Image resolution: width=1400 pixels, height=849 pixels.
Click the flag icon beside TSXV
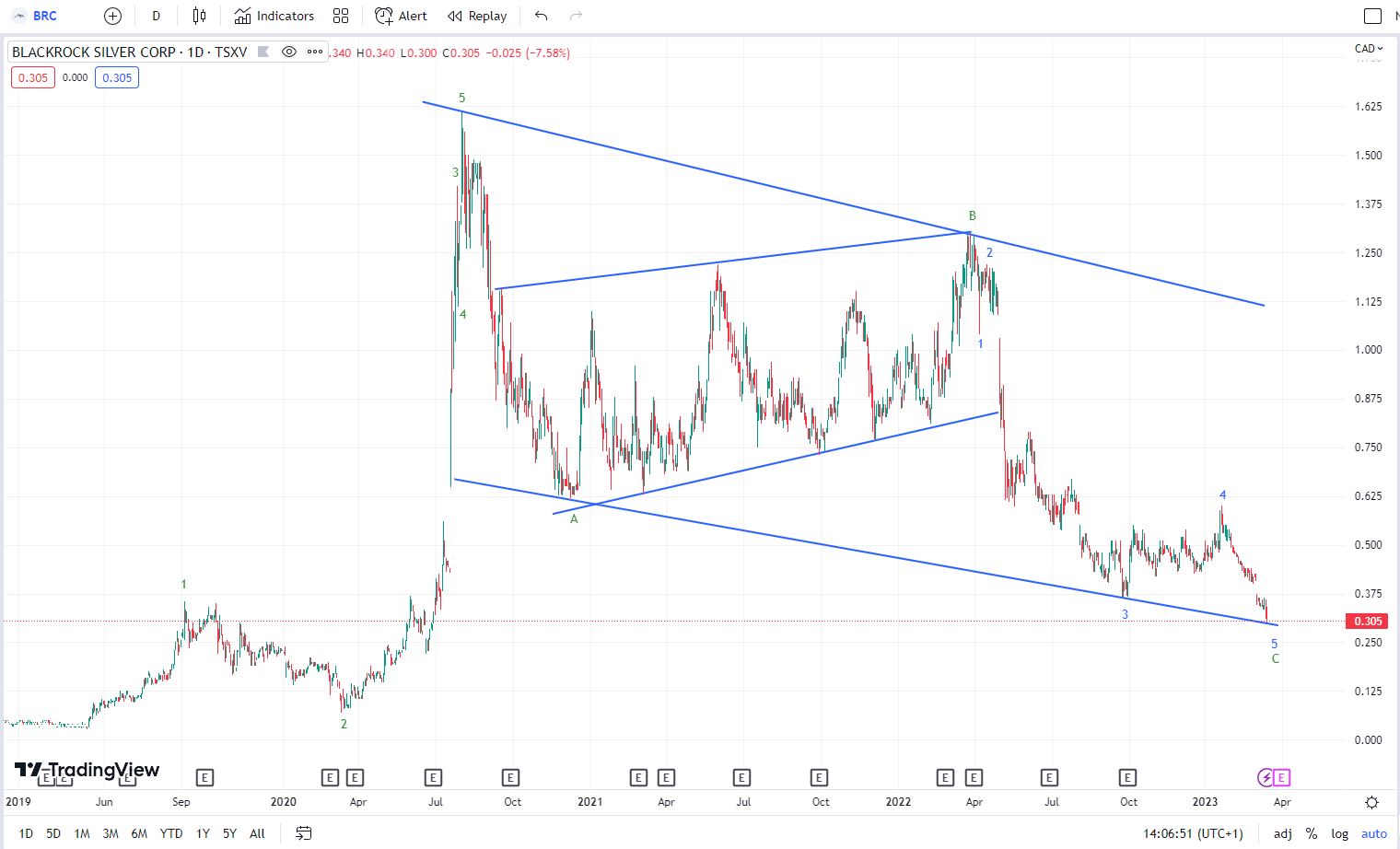tap(263, 52)
